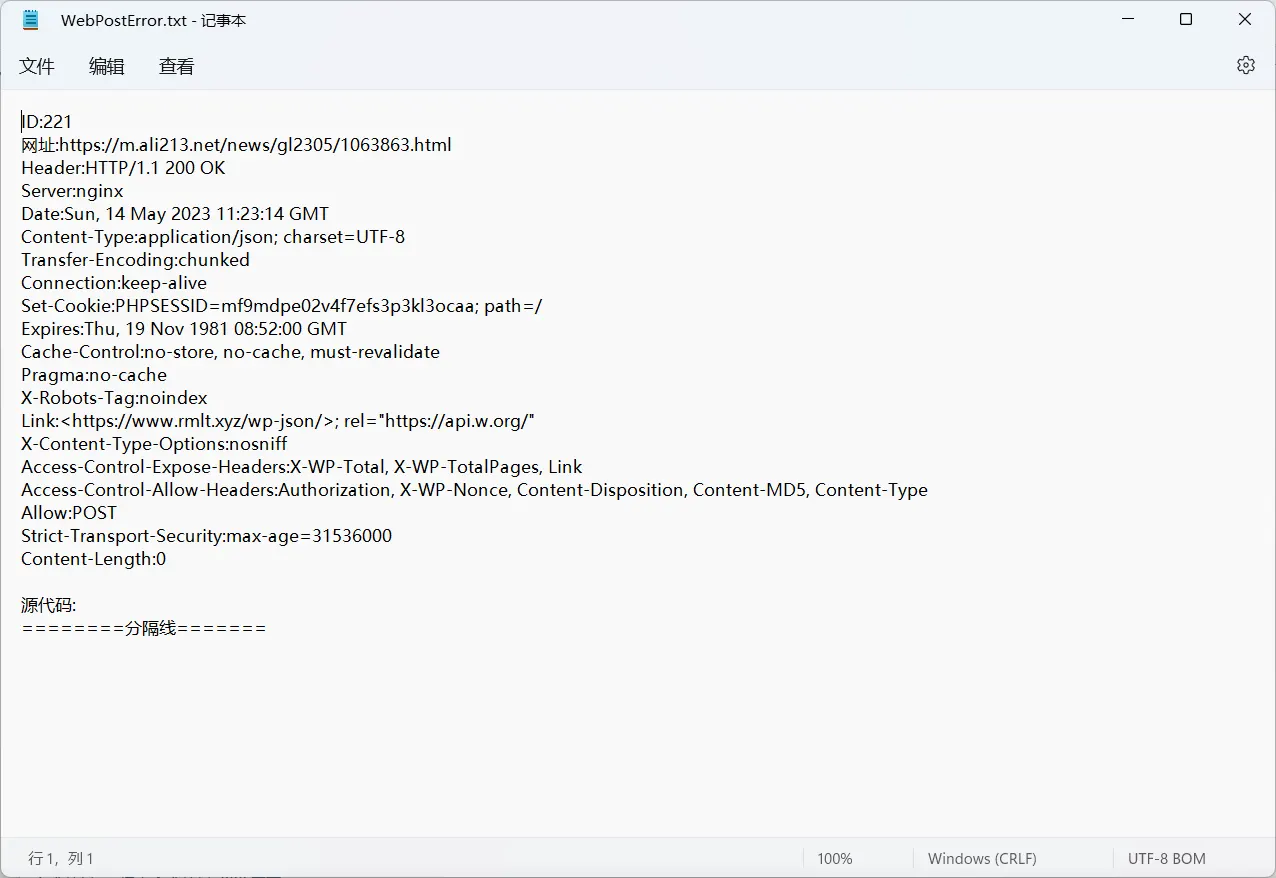Click the Date:Sun, 14 May 2023 line

(x=175, y=214)
